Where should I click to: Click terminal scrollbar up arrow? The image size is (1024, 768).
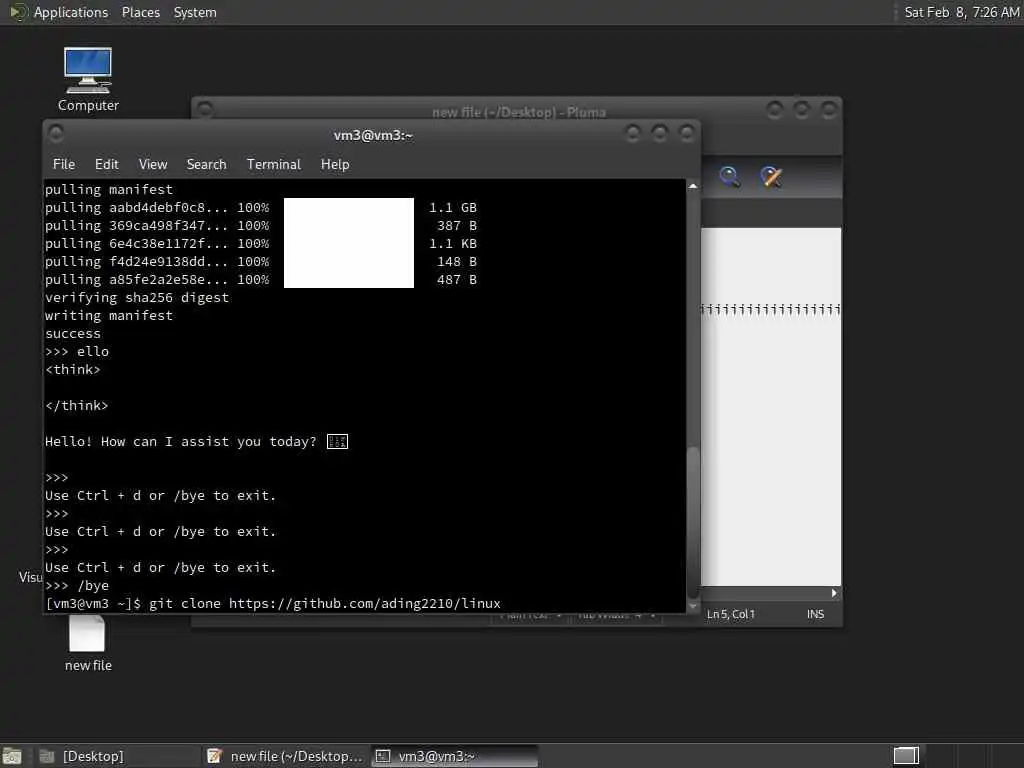pyautogui.click(x=693, y=186)
